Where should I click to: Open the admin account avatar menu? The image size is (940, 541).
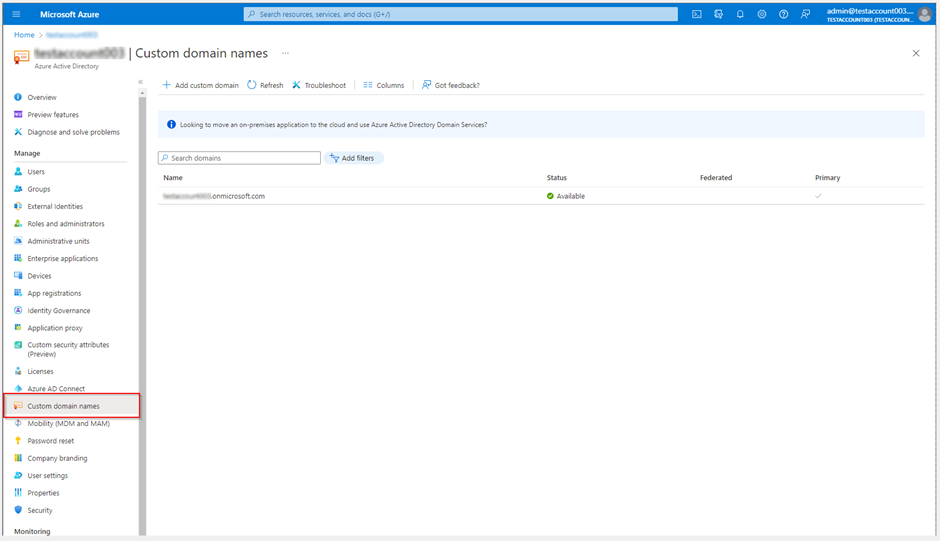click(x=924, y=14)
